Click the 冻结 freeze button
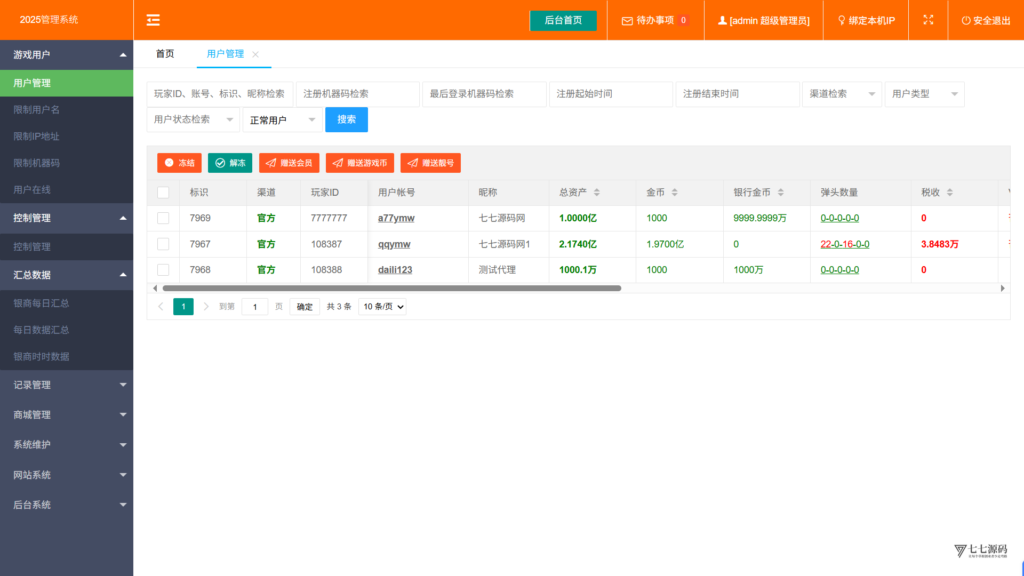This screenshot has width=1024, height=576. [x=179, y=163]
